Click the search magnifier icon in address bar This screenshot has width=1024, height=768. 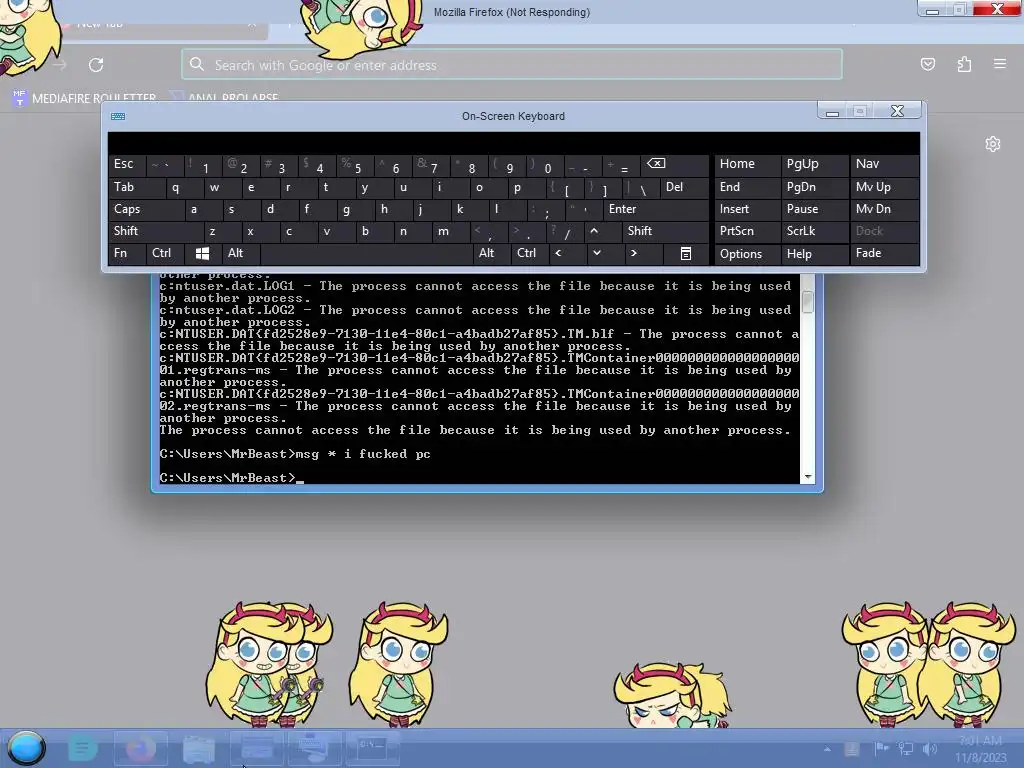point(197,64)
